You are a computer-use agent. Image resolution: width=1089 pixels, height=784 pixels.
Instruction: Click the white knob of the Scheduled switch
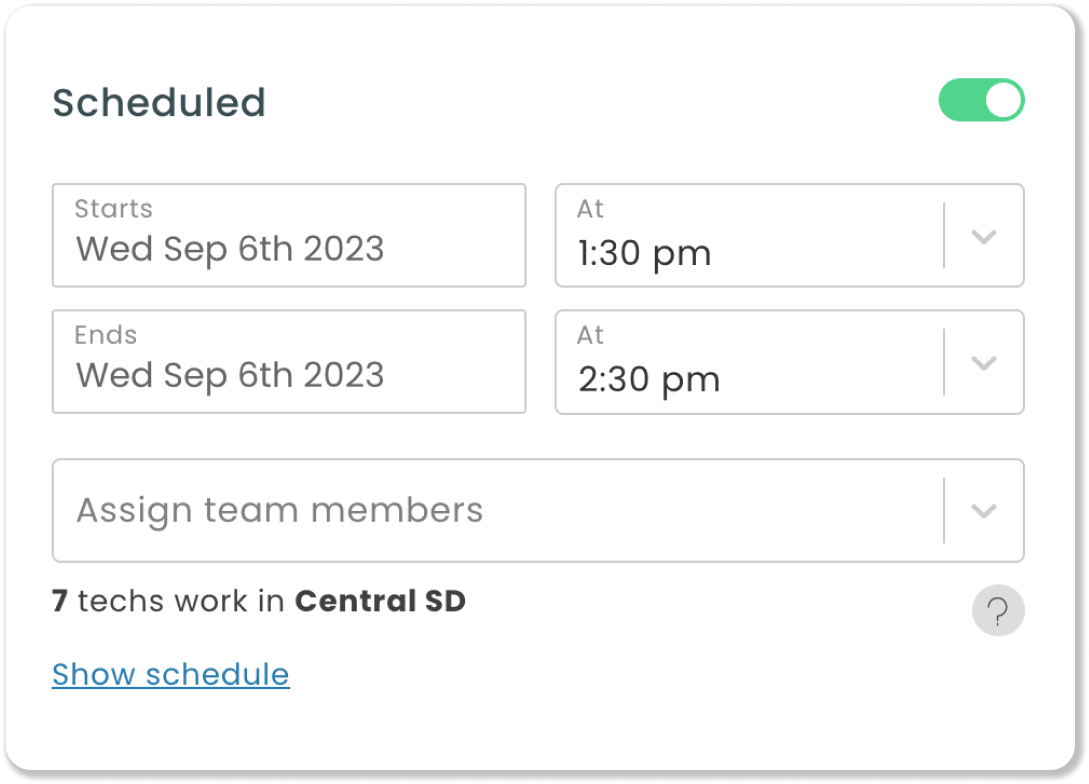pos(1003,101)
